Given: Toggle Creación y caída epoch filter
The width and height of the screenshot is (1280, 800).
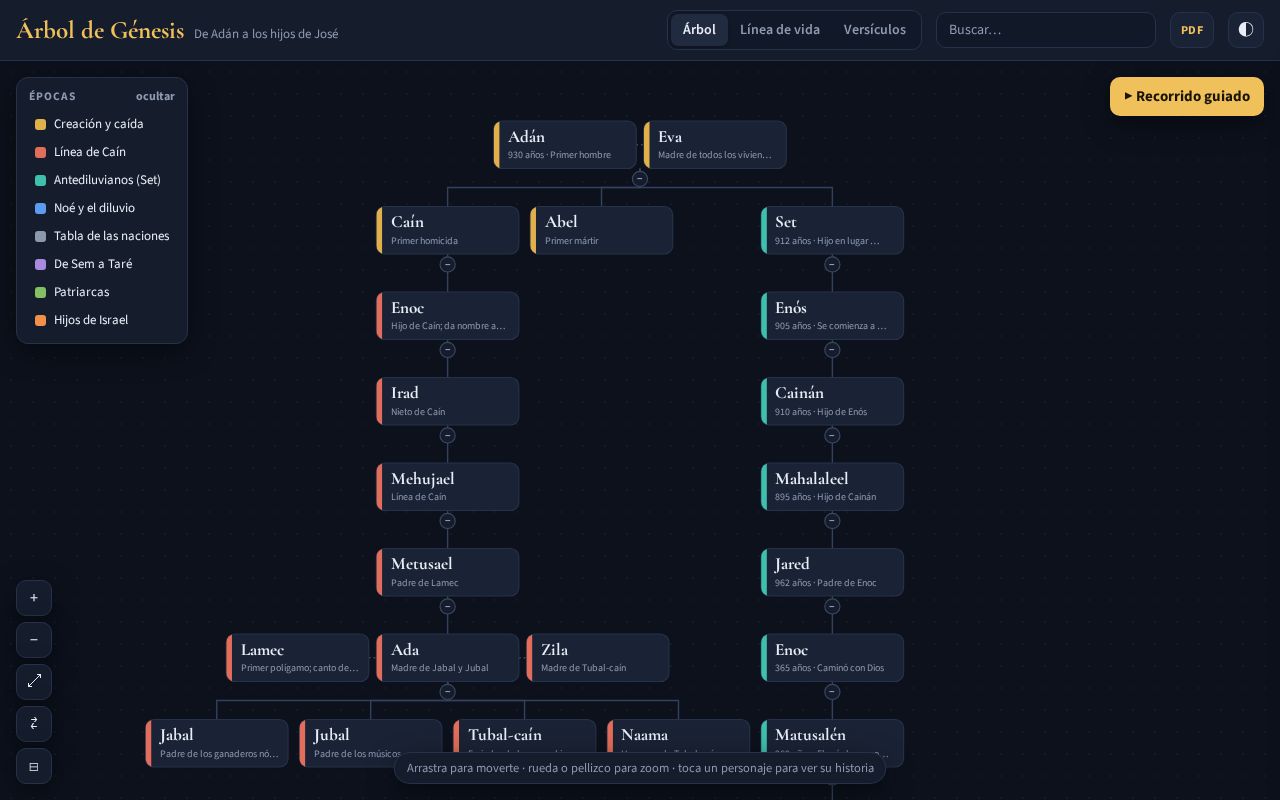Looking at the screenshot, I should (101, 124).
